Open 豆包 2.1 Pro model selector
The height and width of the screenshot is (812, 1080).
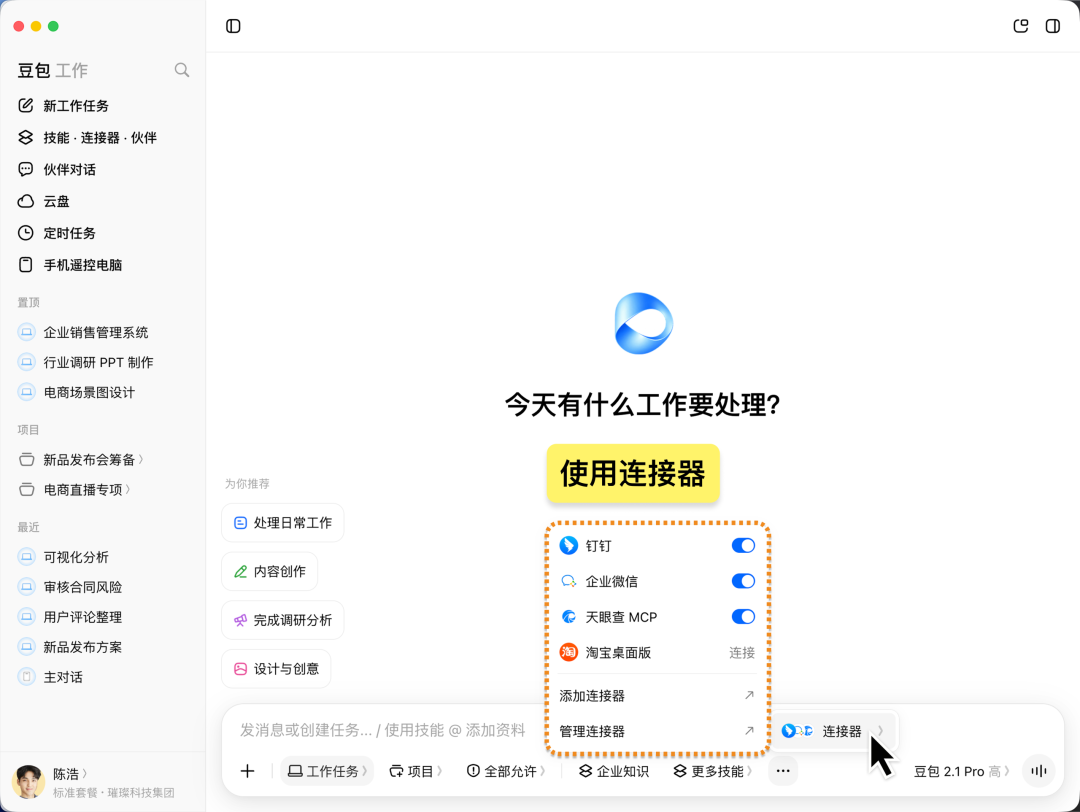[x=962, y=771]
